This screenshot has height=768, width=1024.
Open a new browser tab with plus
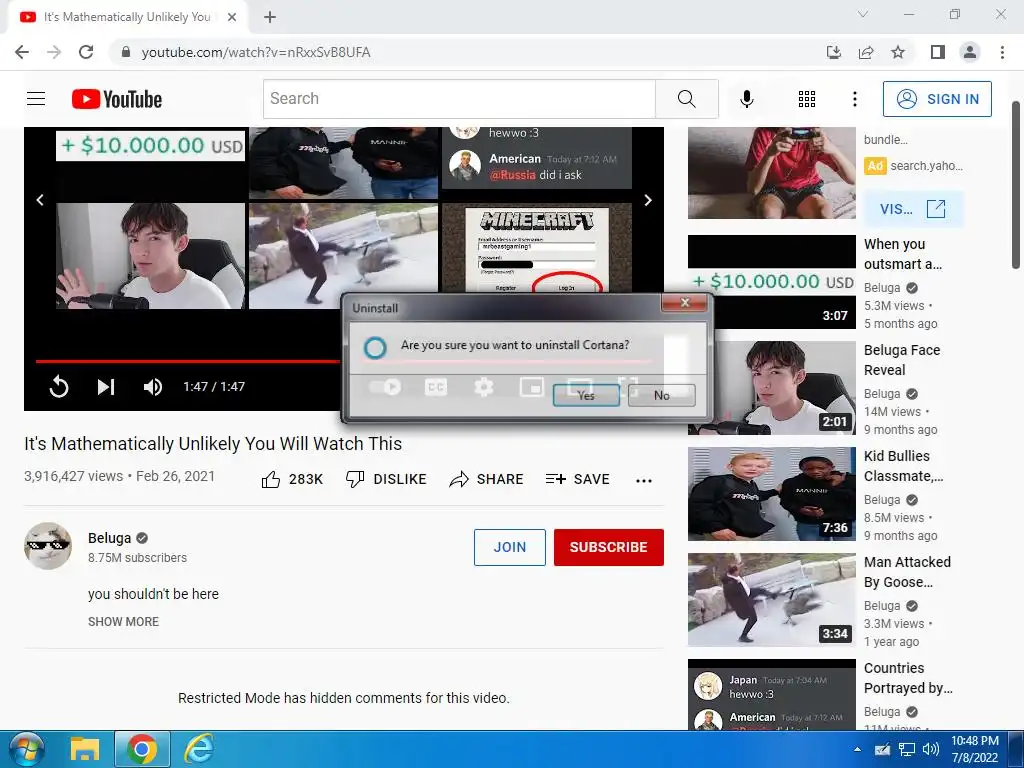click(x=270, y=17)
